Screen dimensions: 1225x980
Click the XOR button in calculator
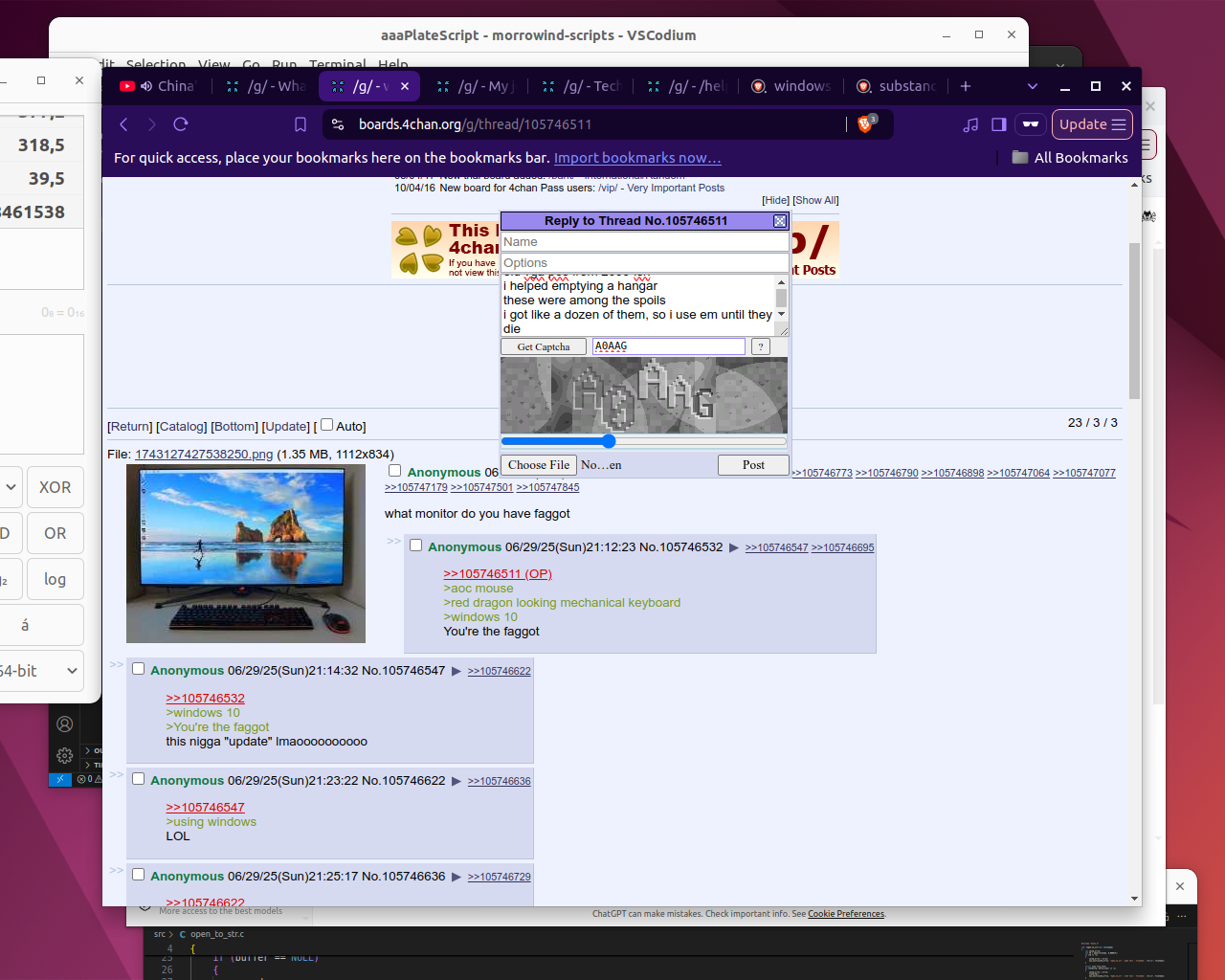[55, 487]
